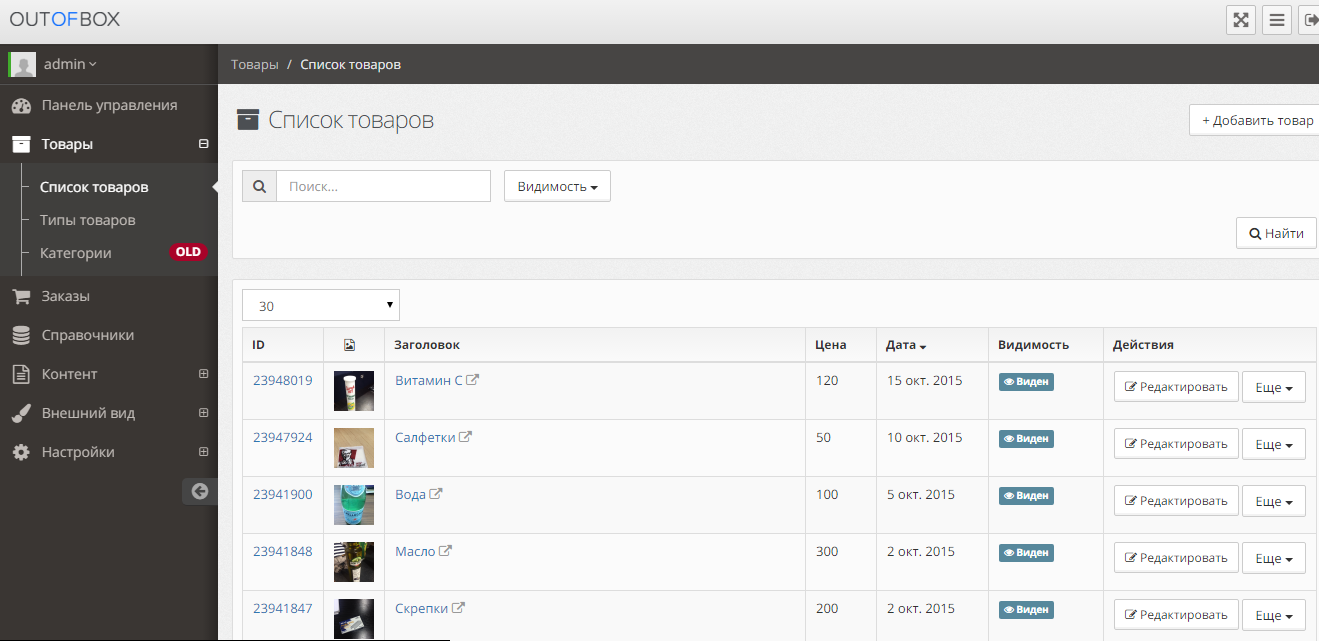Open Заказы menu item
Image resolution: width=1319 pixels, height=641 pixels.
pos(109,296)
